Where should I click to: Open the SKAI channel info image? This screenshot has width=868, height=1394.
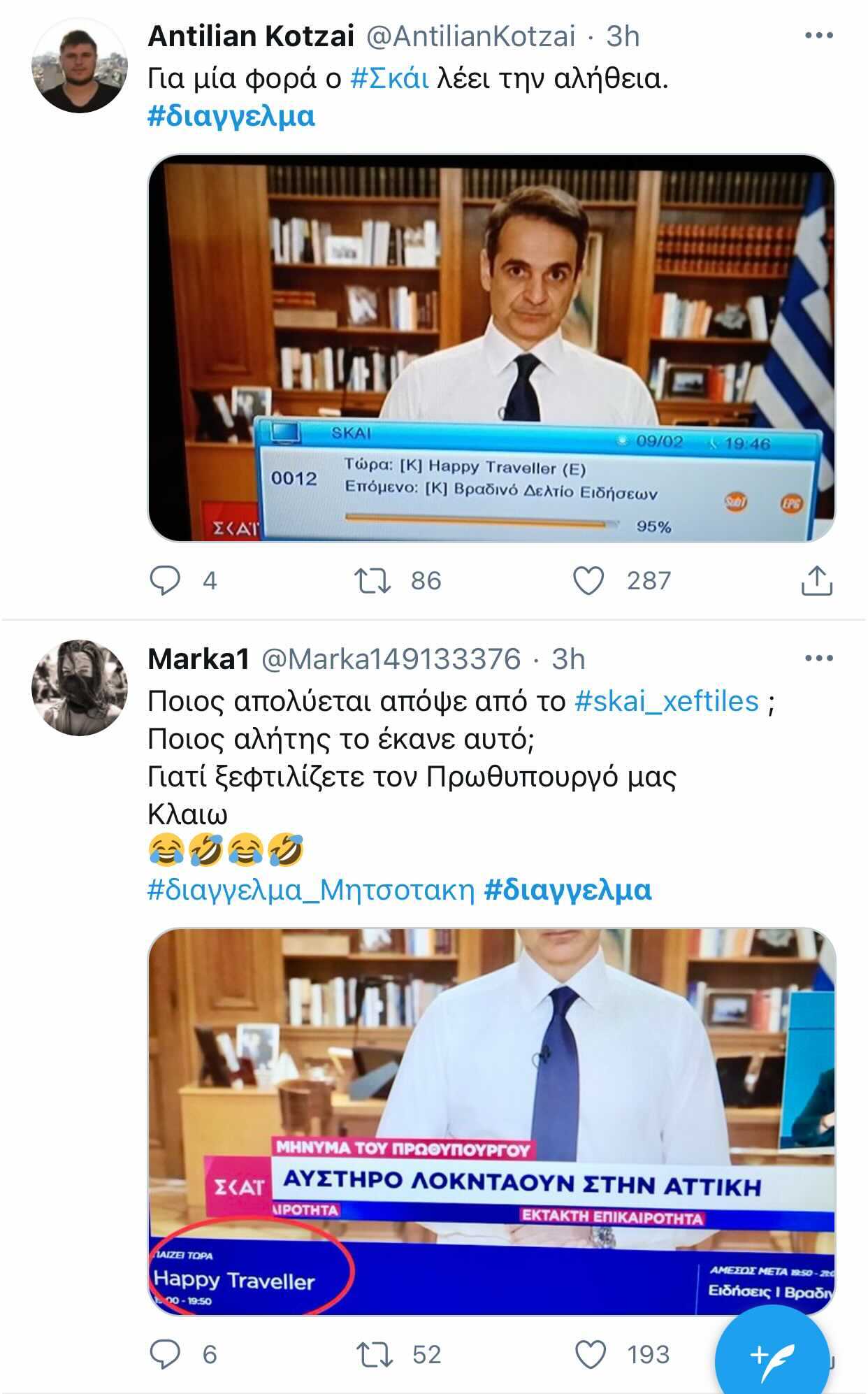point(491,347)
